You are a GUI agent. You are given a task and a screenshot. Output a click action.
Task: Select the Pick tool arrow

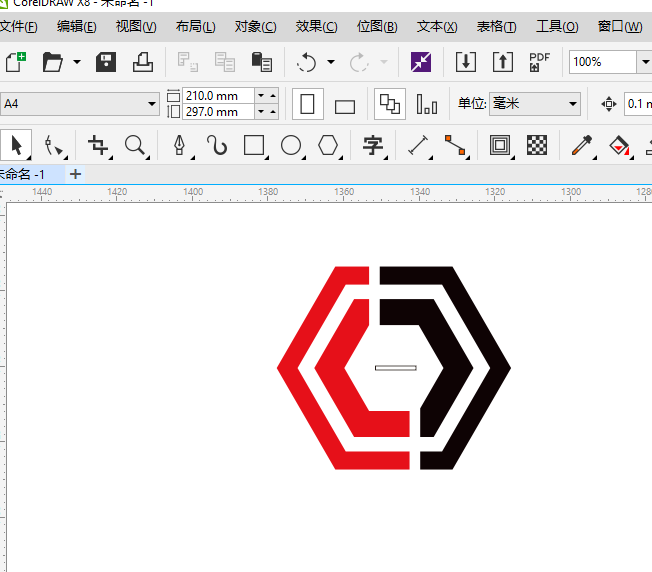[x=16, y=145]
